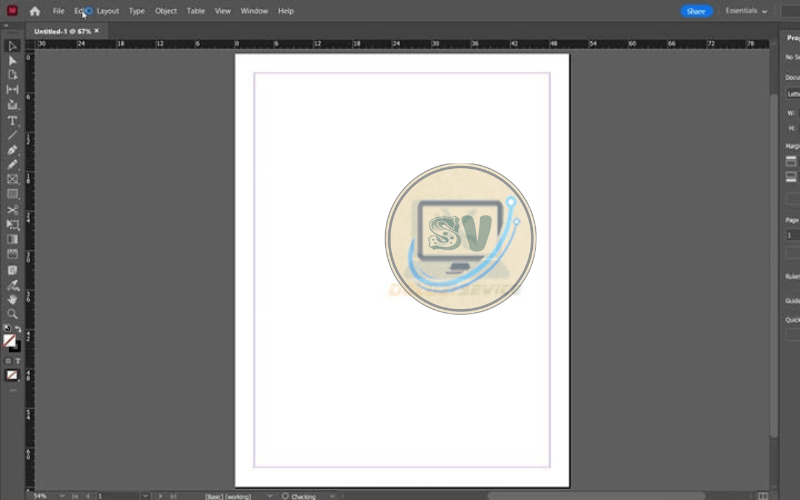Click the ruler origin corner box

(30, 44)
